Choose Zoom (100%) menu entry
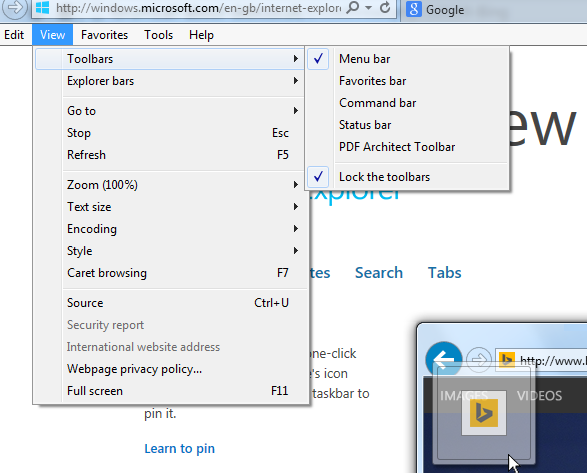This screenshot has width=587, height=473. (171, 185)
